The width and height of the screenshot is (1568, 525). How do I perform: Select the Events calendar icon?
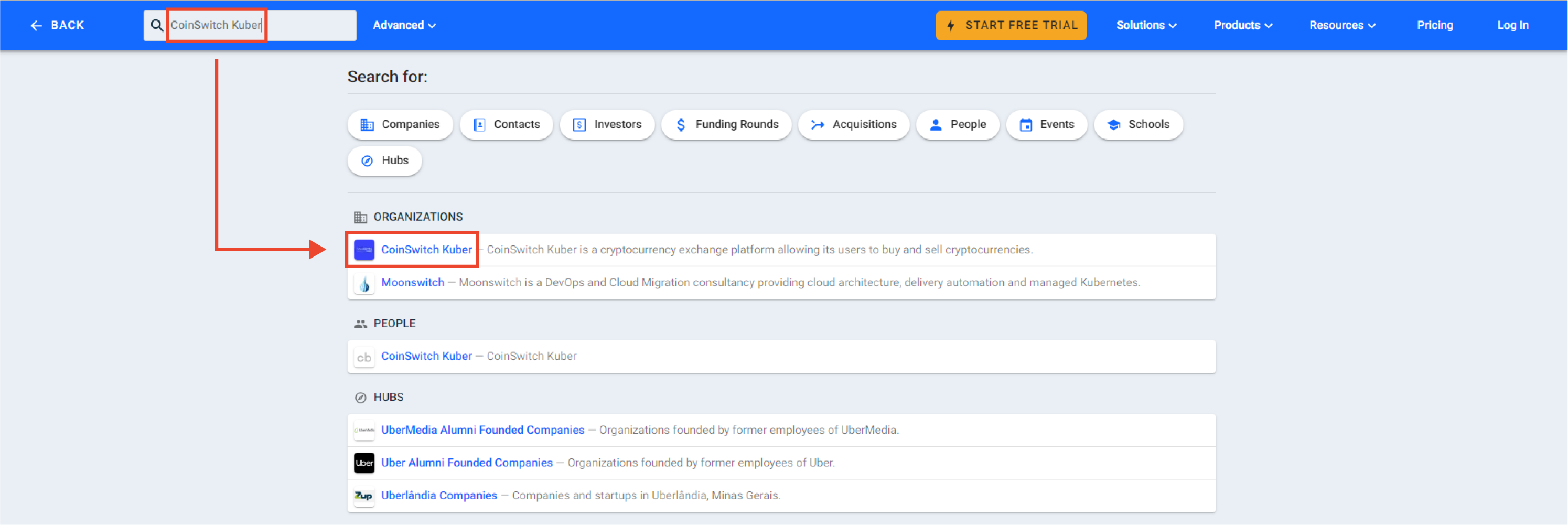click(1027, 124)
